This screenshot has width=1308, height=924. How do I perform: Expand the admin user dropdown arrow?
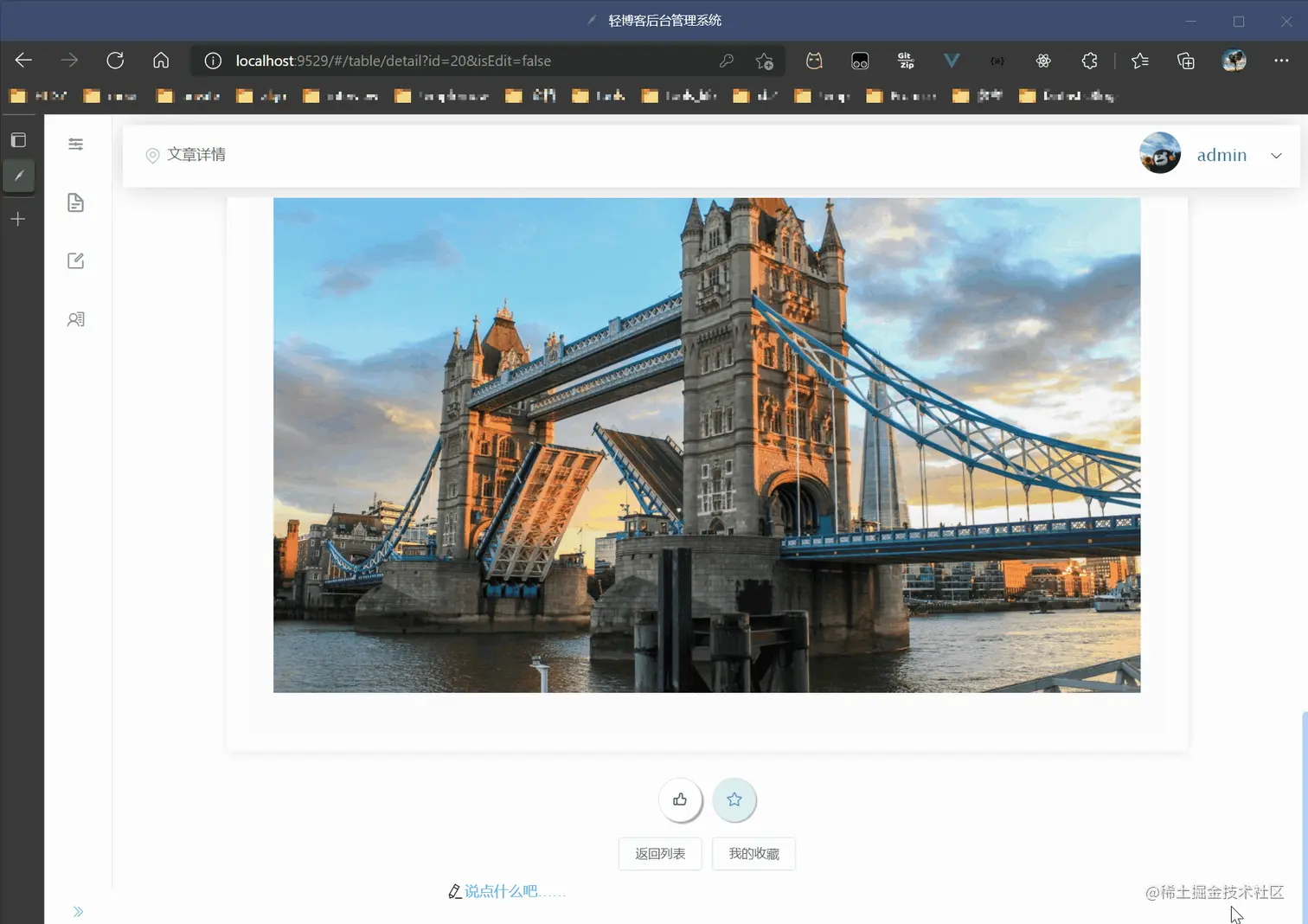1276,156
